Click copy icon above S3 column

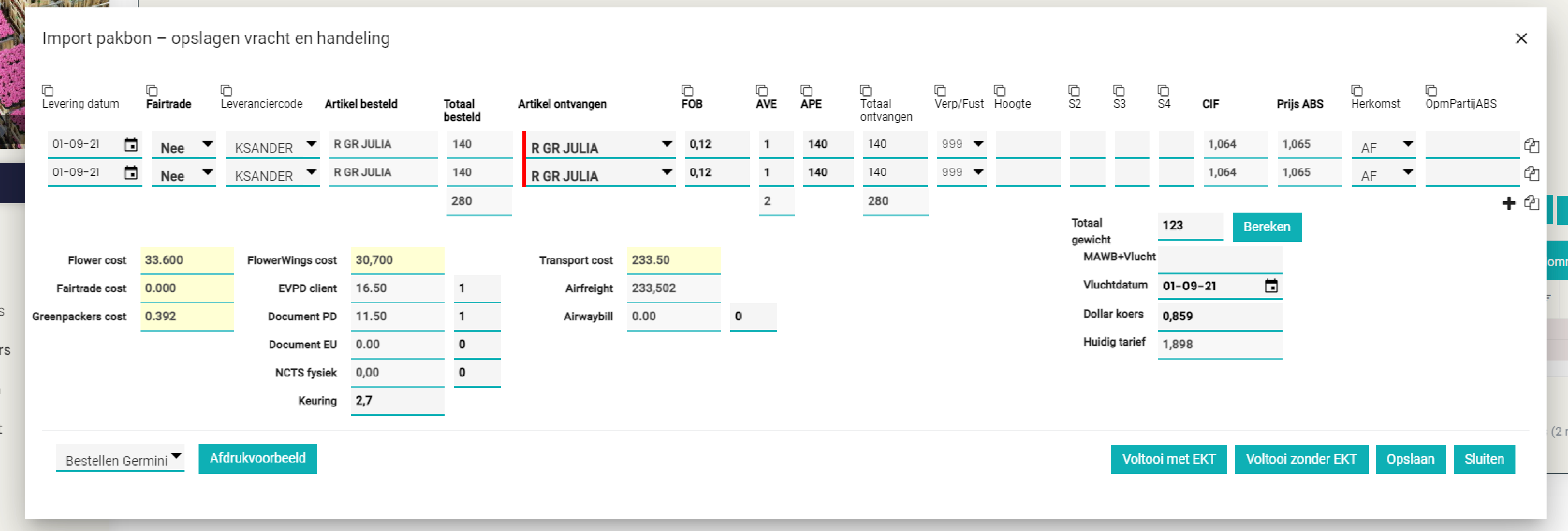1119,91
